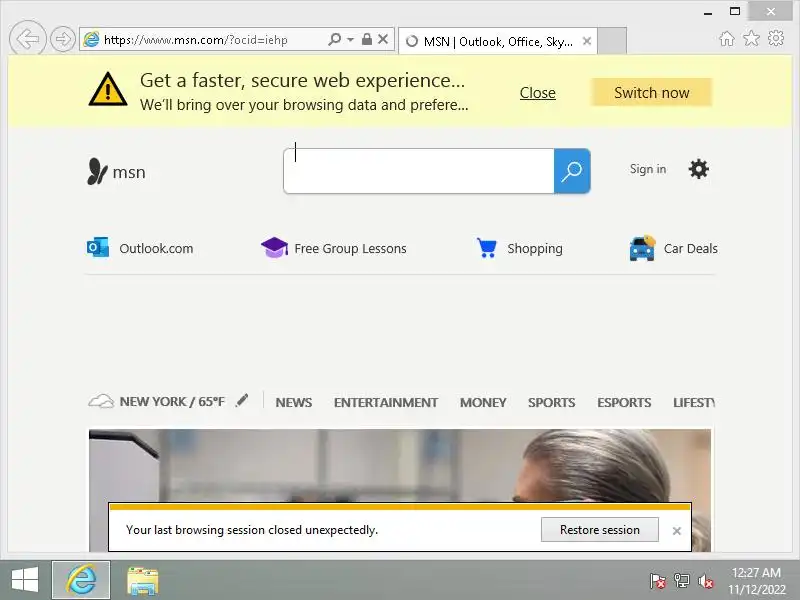Minimize the Internet Explorer window
Screen dimensions: 800x600
[x=708, y=12]
